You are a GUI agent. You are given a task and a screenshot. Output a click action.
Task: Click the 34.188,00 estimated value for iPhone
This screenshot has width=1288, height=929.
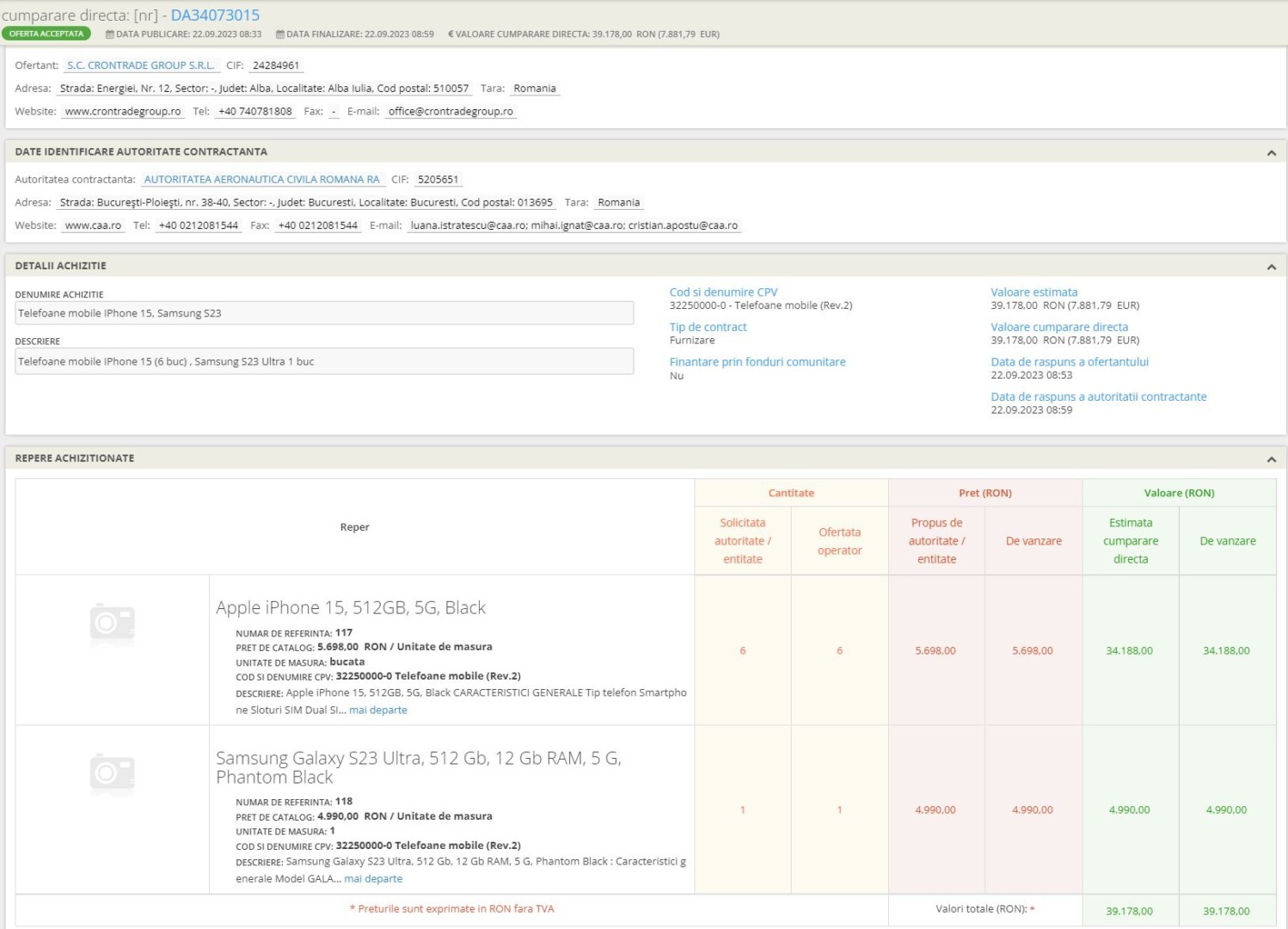tap(1129, 651)
